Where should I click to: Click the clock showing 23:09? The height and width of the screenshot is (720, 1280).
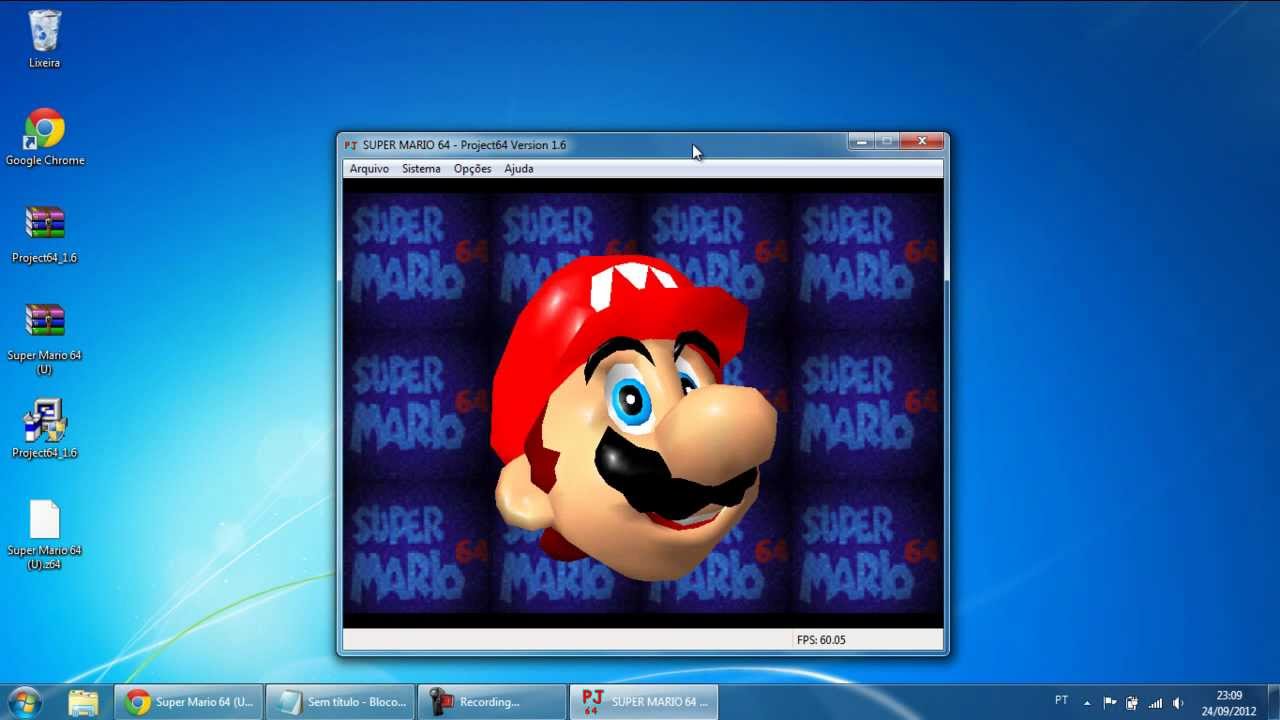[x=1229, y=703]
